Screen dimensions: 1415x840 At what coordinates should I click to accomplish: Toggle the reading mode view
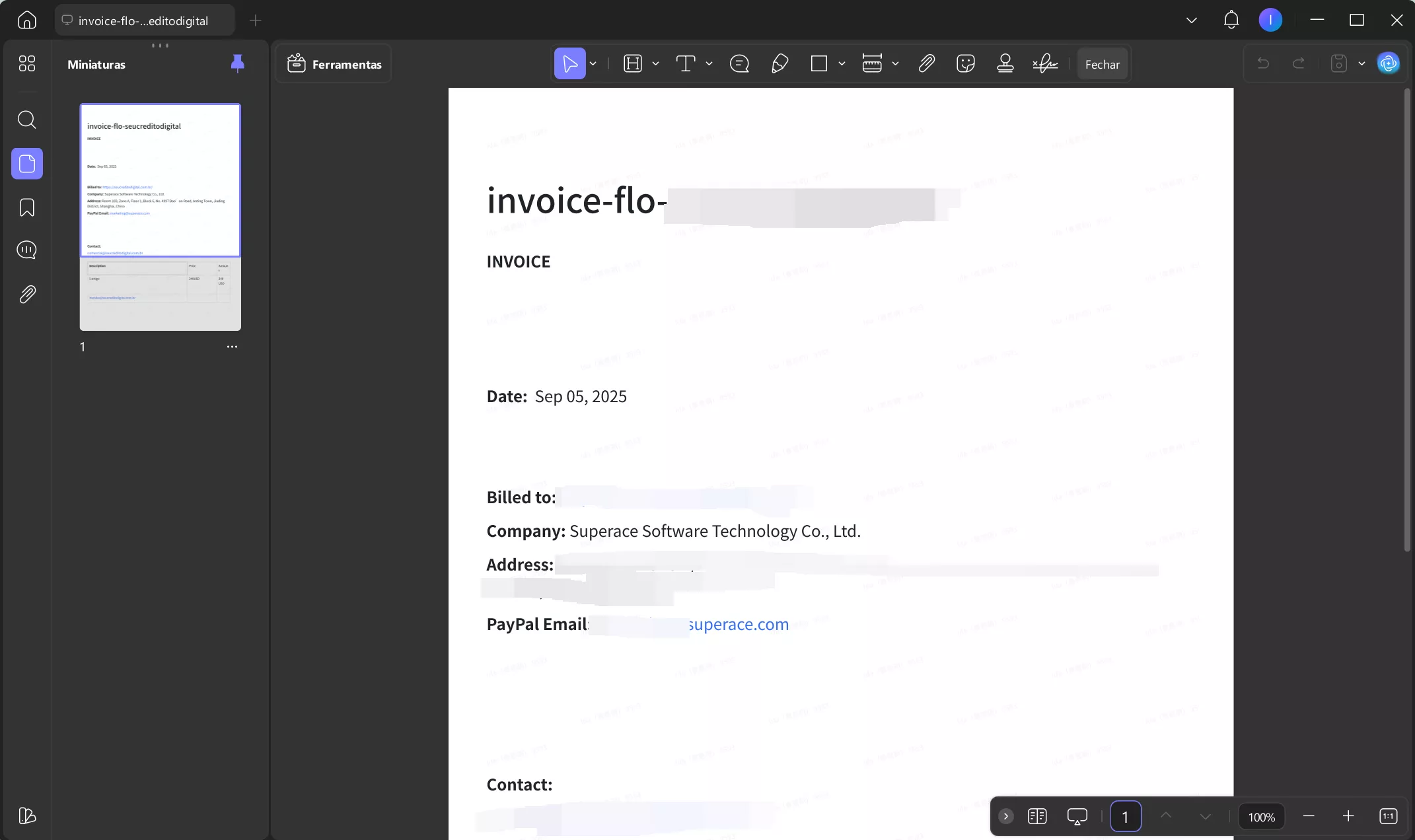[x=1037, y=817]
